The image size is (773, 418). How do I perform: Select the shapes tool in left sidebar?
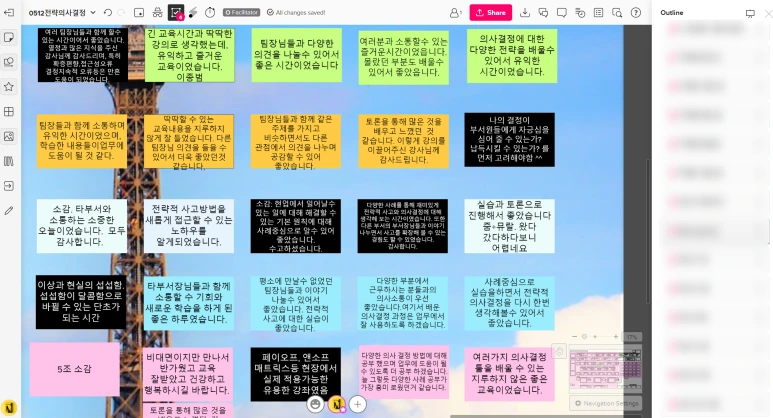coord(9,62)
